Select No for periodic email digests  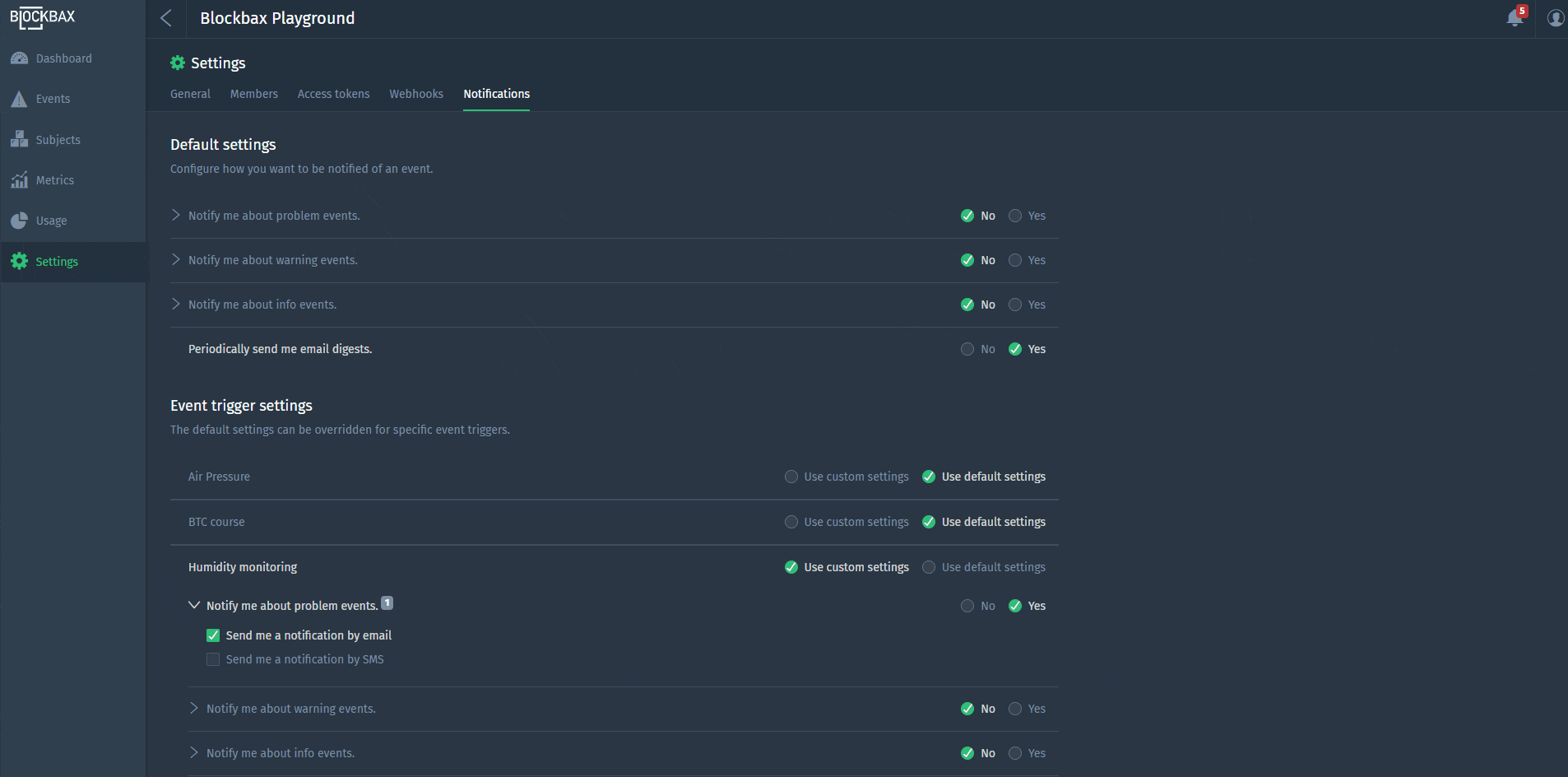pyautogui.click(x=967, y=349)
